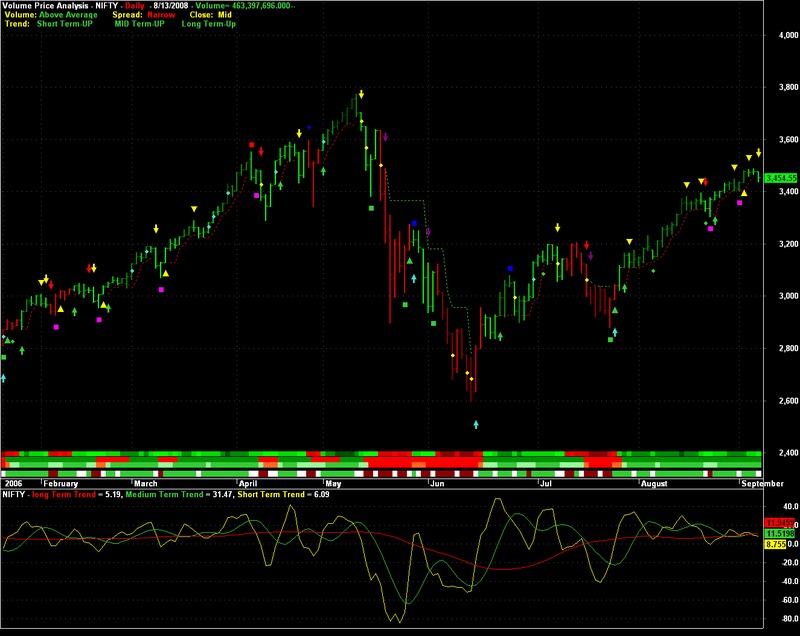This screenshot has height=636, width=800.
Task: Click the 'long Term Trend = 5.19' indicator label
Action: click(x=76, y=494)
